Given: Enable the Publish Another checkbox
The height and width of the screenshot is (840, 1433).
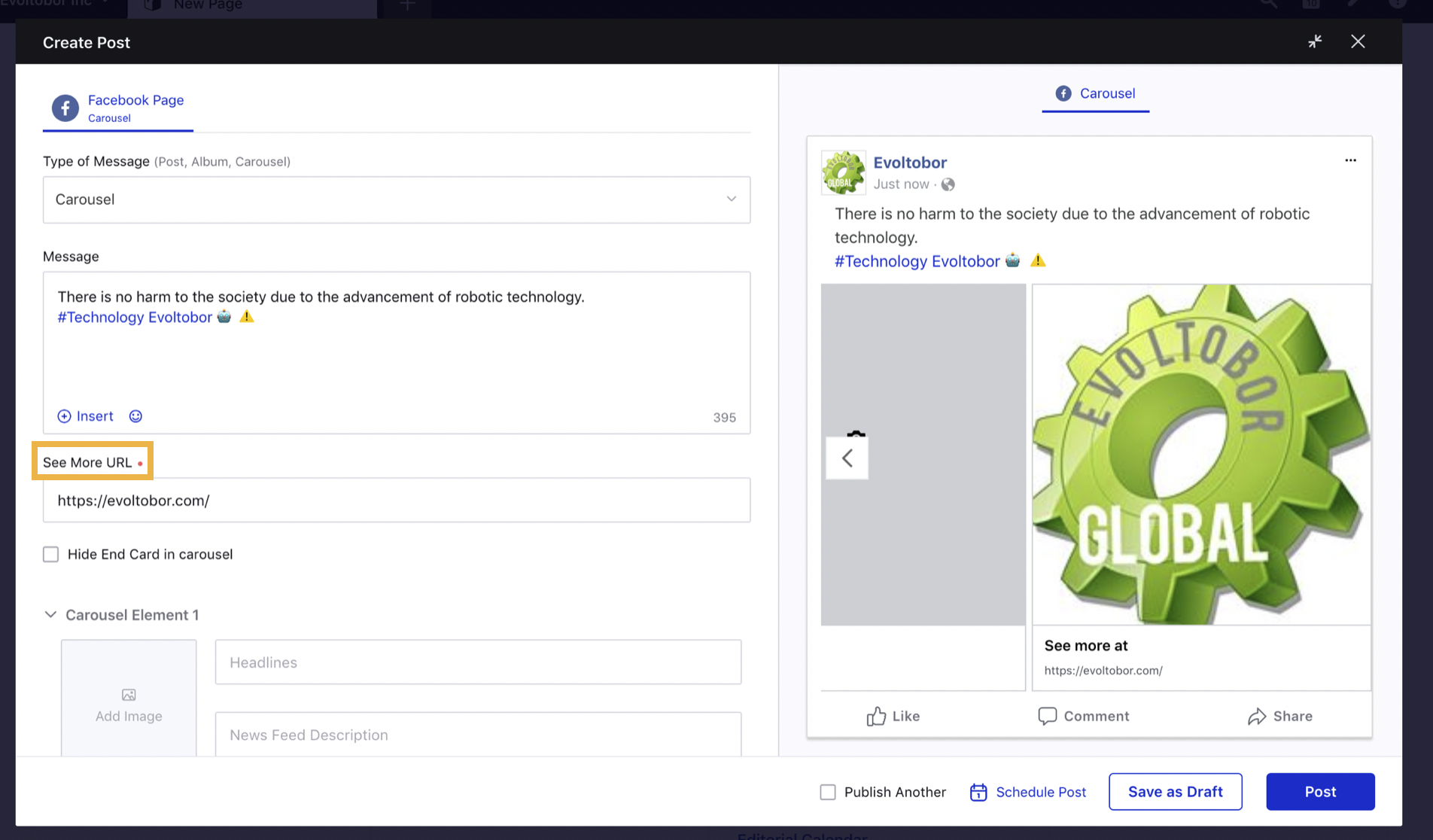Looking at the screenshot, I should point(828,792).
